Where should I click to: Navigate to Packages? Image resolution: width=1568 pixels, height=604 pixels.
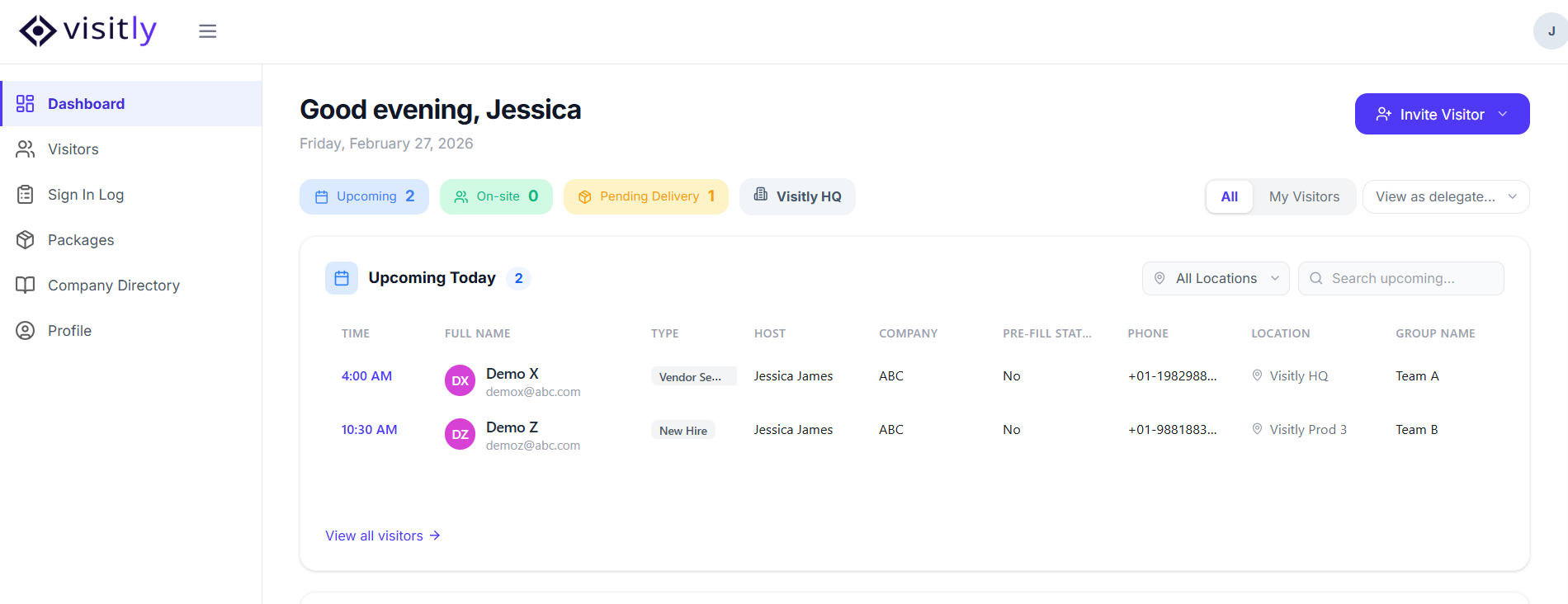click(131, 239)
